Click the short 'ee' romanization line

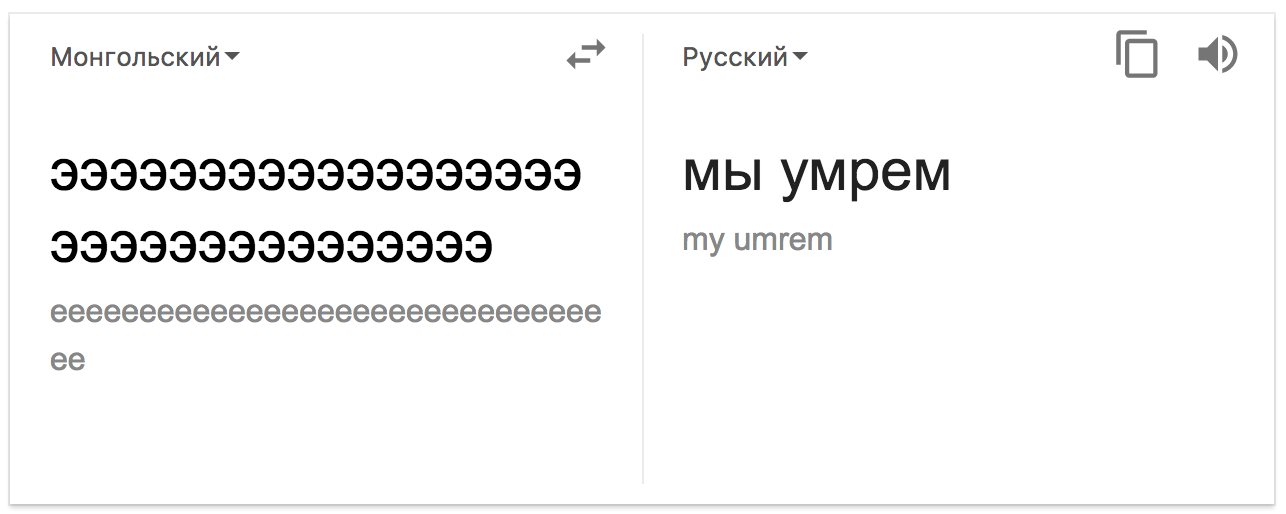[x=68, y=359]
